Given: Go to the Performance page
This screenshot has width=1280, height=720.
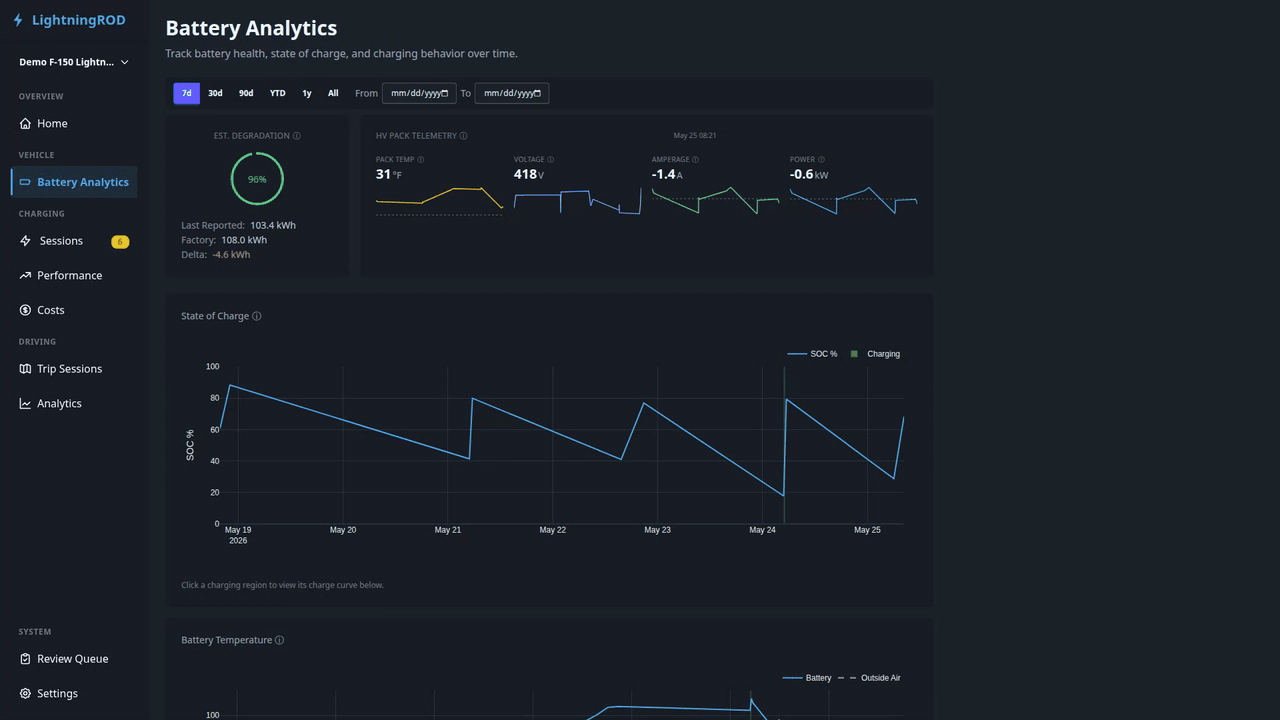Looking at the screenshot, I should (x=74, y=276).
